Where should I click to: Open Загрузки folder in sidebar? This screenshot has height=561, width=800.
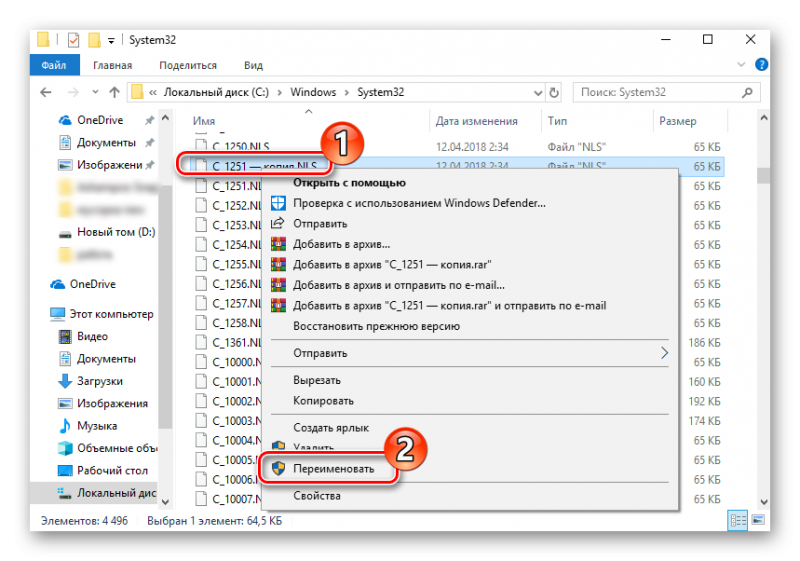[x=99, y=381]
